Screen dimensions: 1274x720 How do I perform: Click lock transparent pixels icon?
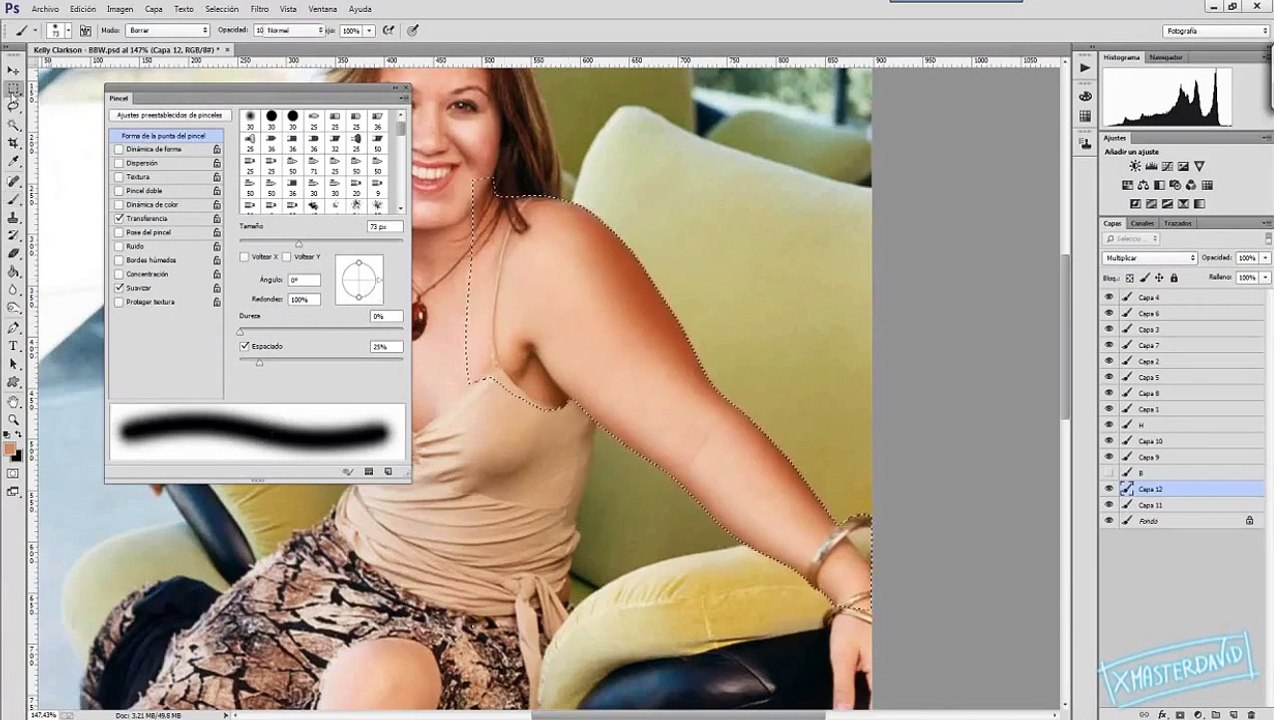1130,278
